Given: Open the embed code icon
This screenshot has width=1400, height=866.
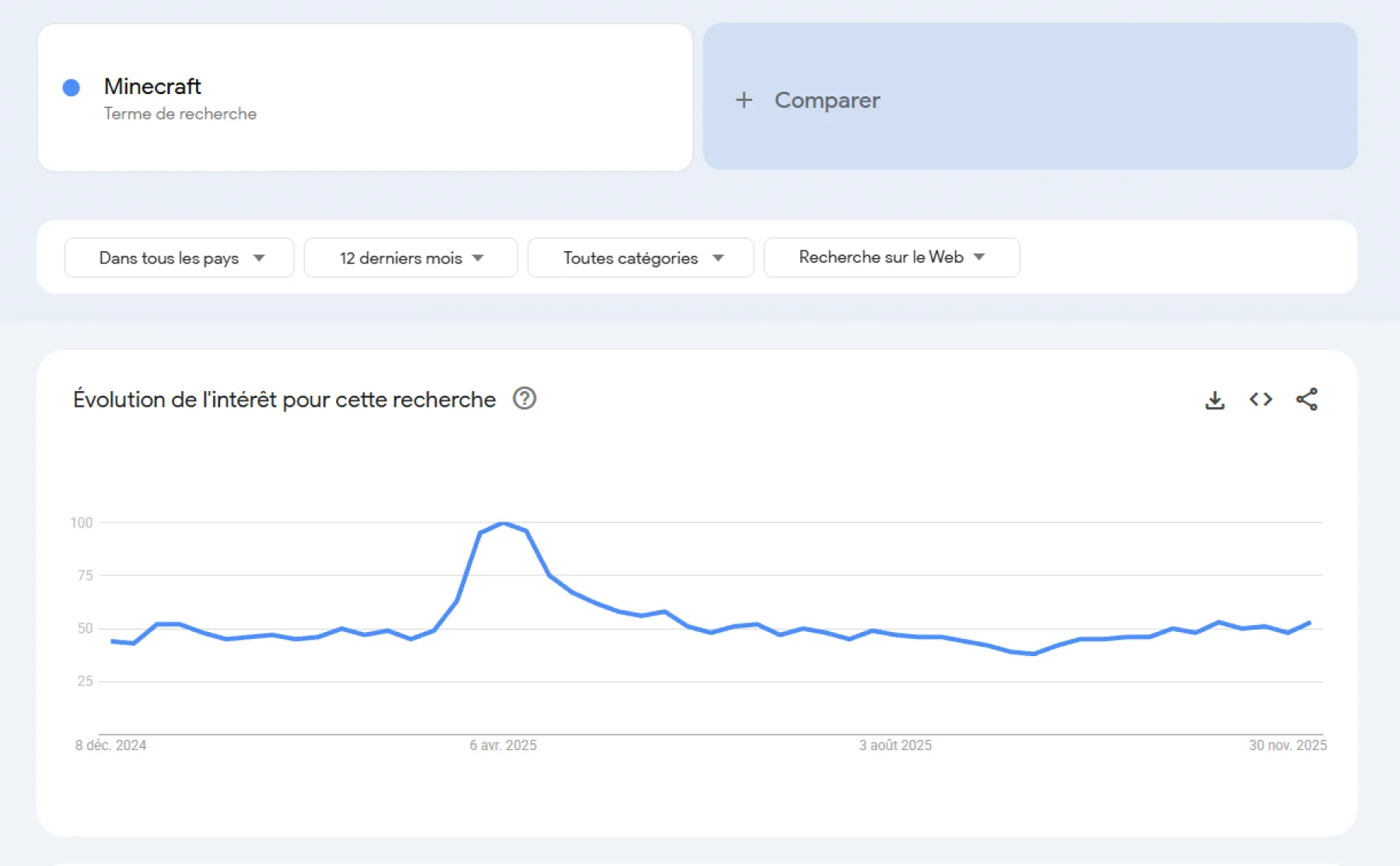Looking at the screenshot, I should point(1260,399).
